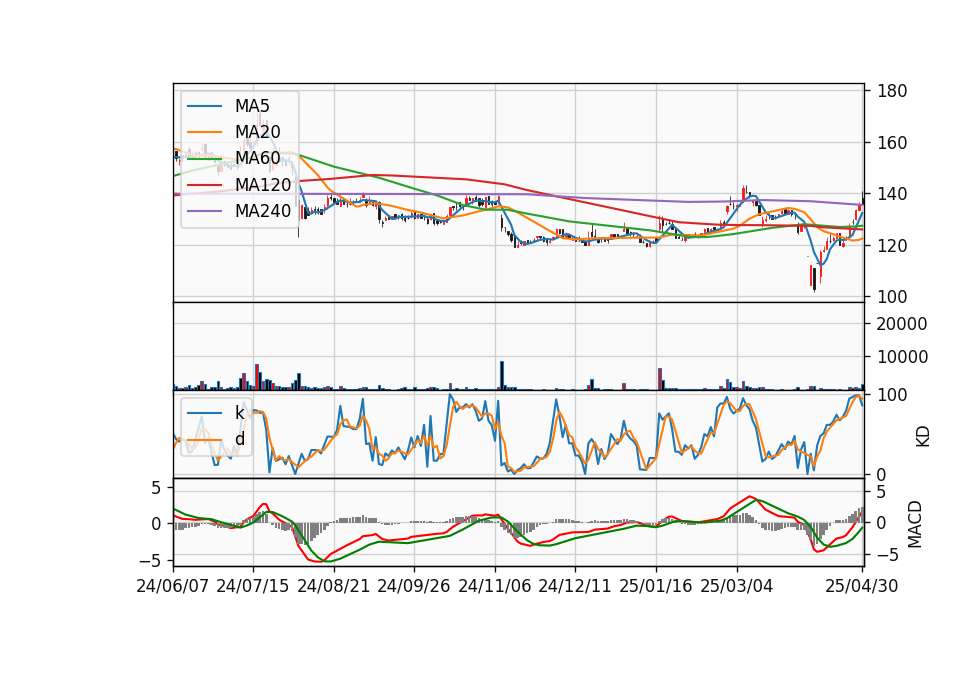Image resolution: width=960 pixels, height=690 pixels.
Task: Click the 24/06/07 date label
Action: point(173,586)
